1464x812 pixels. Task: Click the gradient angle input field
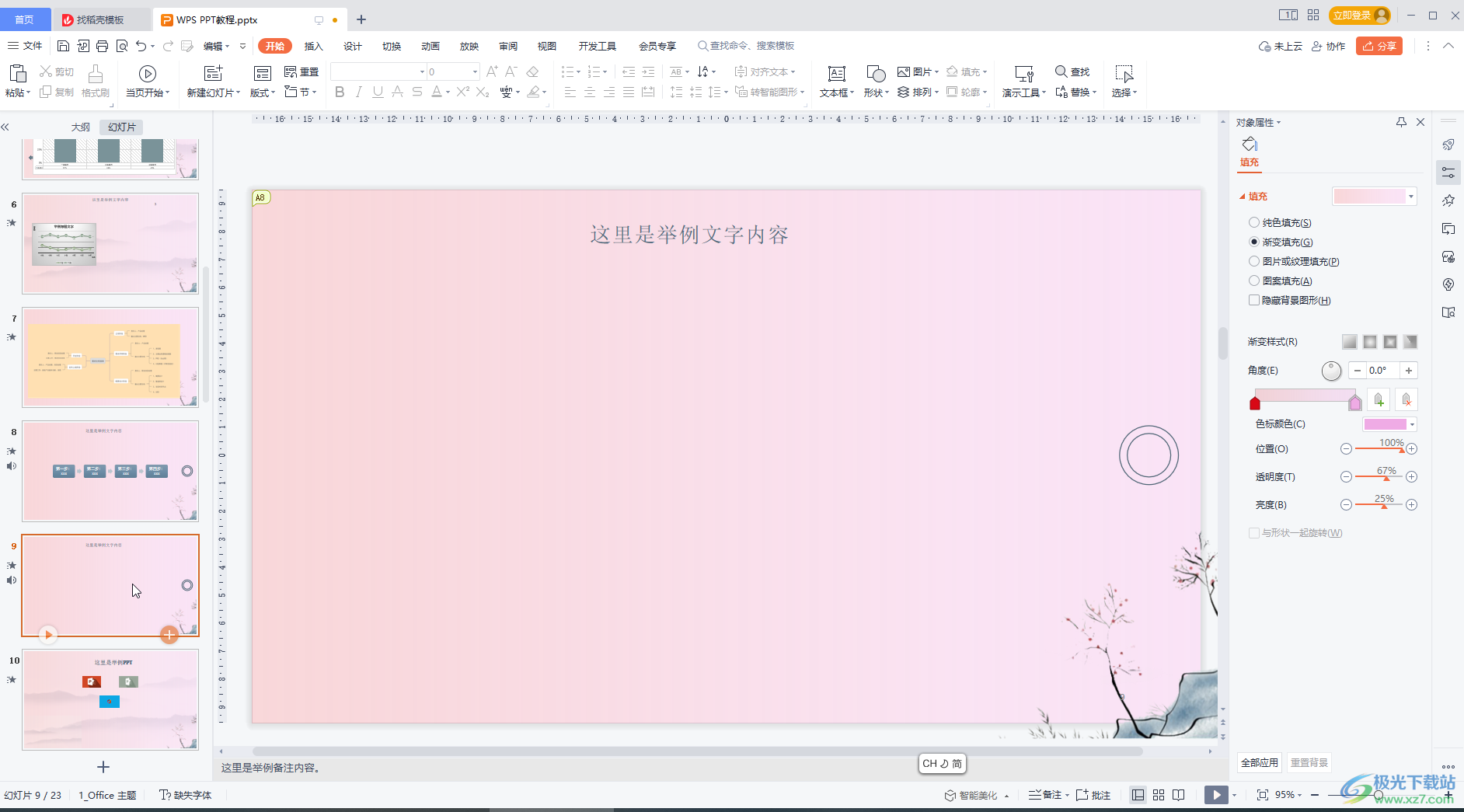[x=1382, y=371]
